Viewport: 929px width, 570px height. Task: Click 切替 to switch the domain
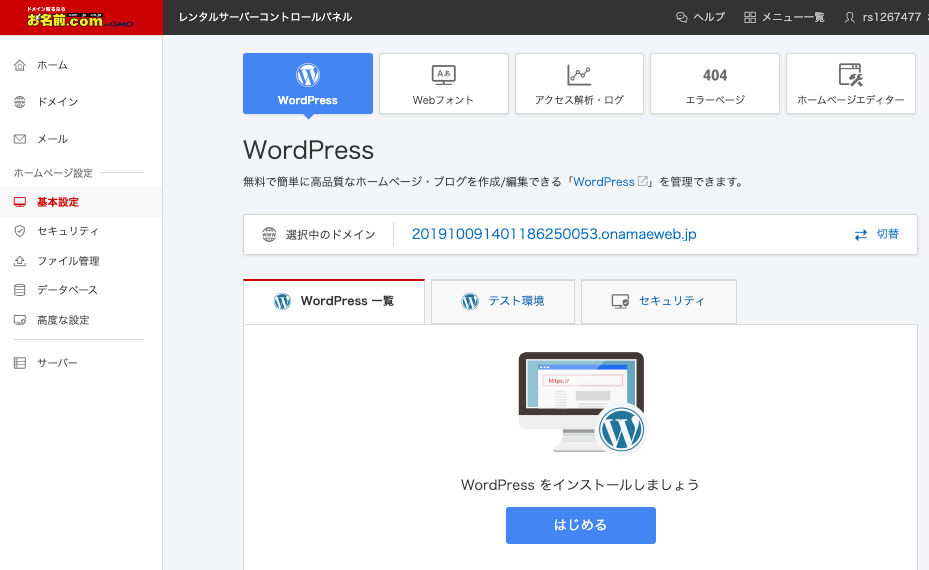click(x=877, y=235)
